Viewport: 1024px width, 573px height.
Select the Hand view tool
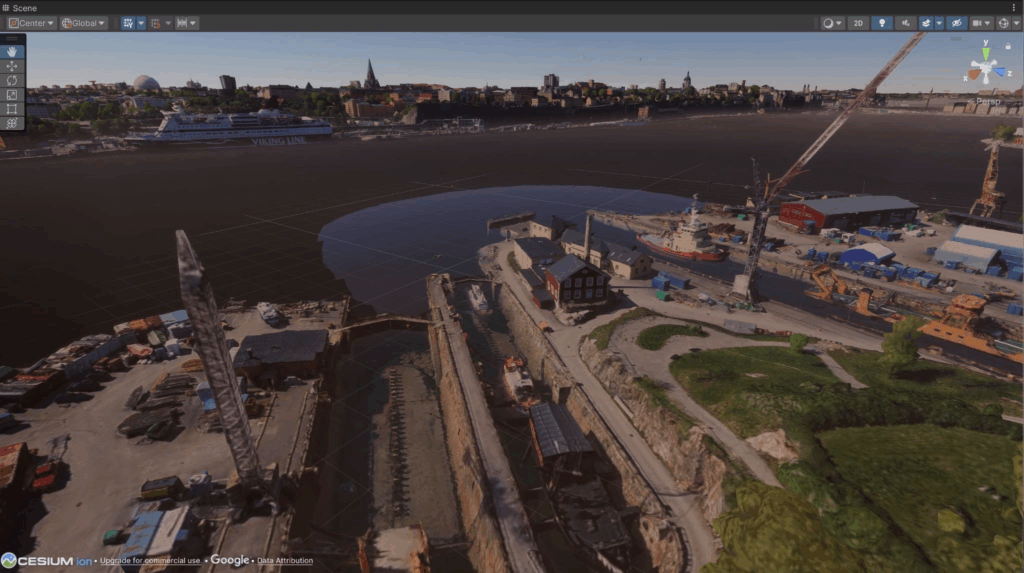[12, 52]
